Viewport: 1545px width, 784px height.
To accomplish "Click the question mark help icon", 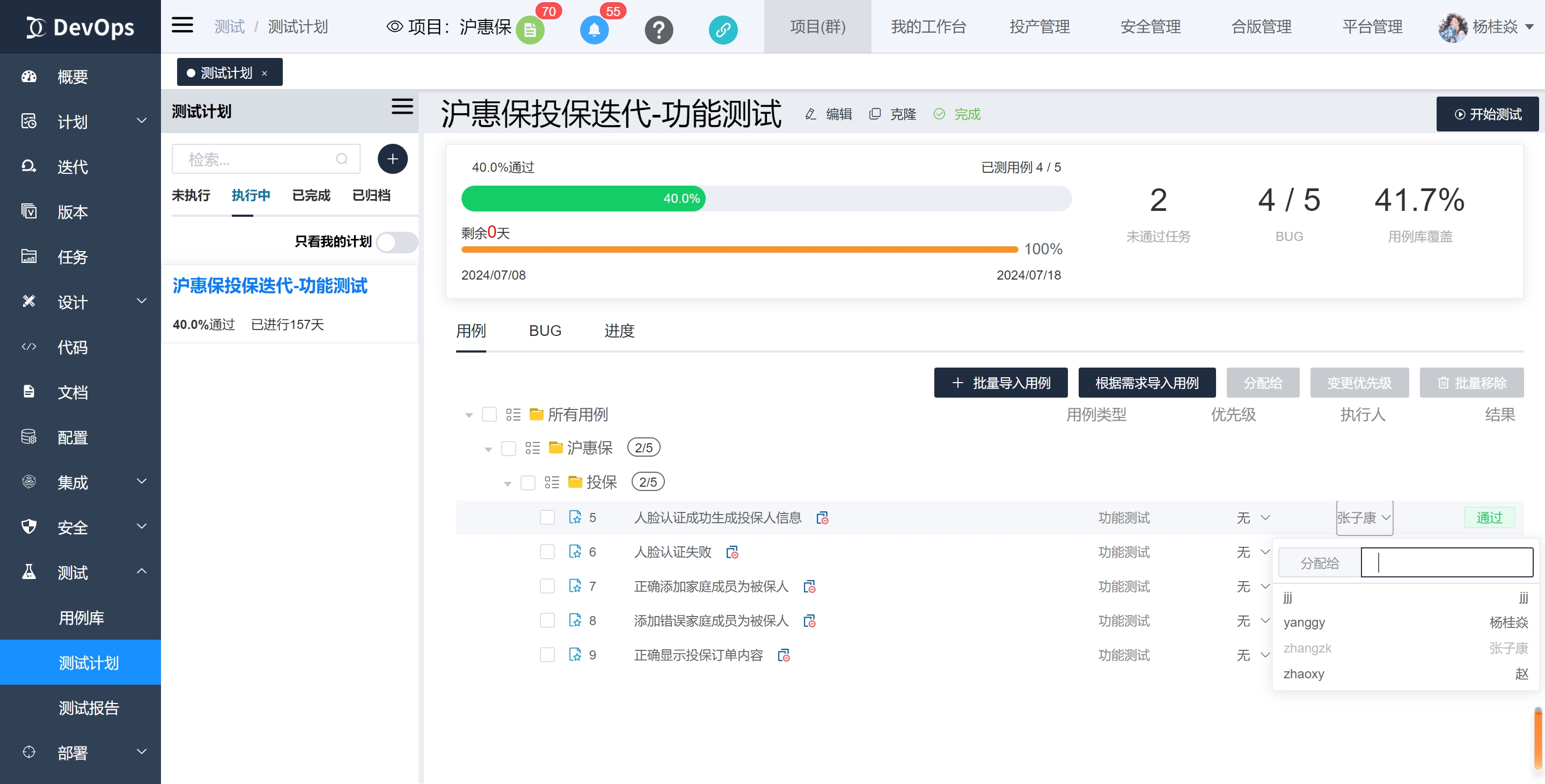I will click(658, 30).
